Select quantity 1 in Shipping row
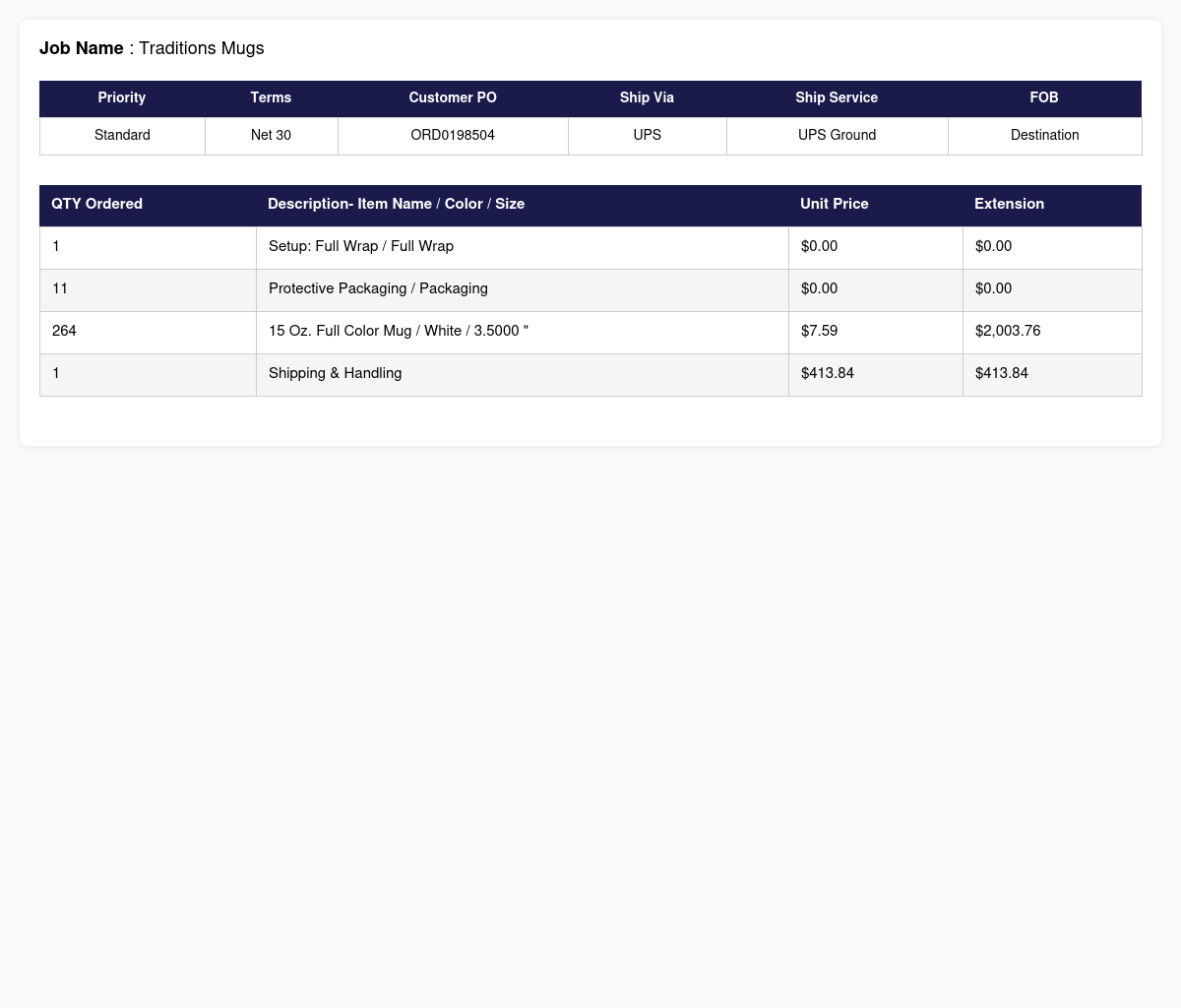 [148, 374]
